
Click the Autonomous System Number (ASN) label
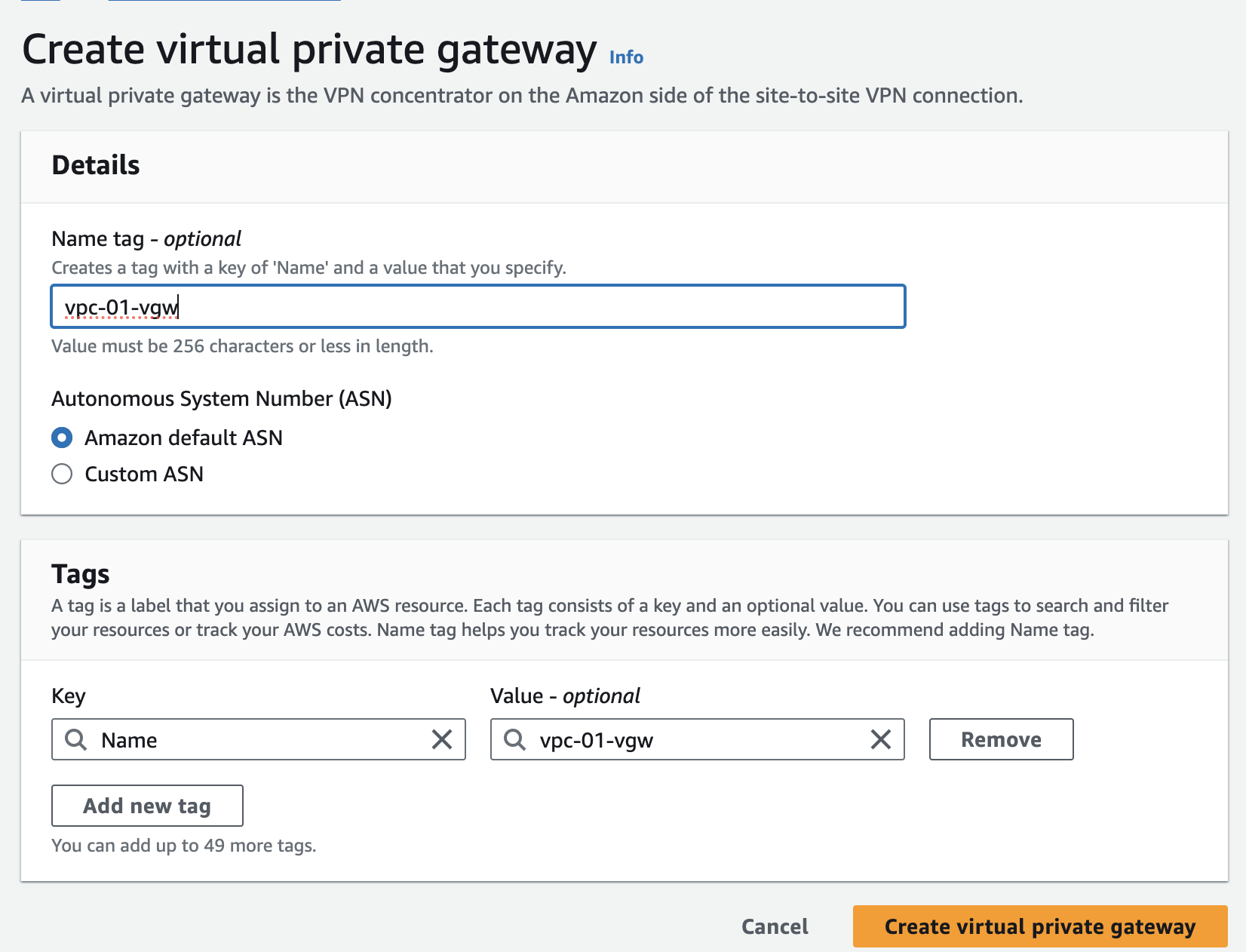pyautogui.click(x=222, y=398)
